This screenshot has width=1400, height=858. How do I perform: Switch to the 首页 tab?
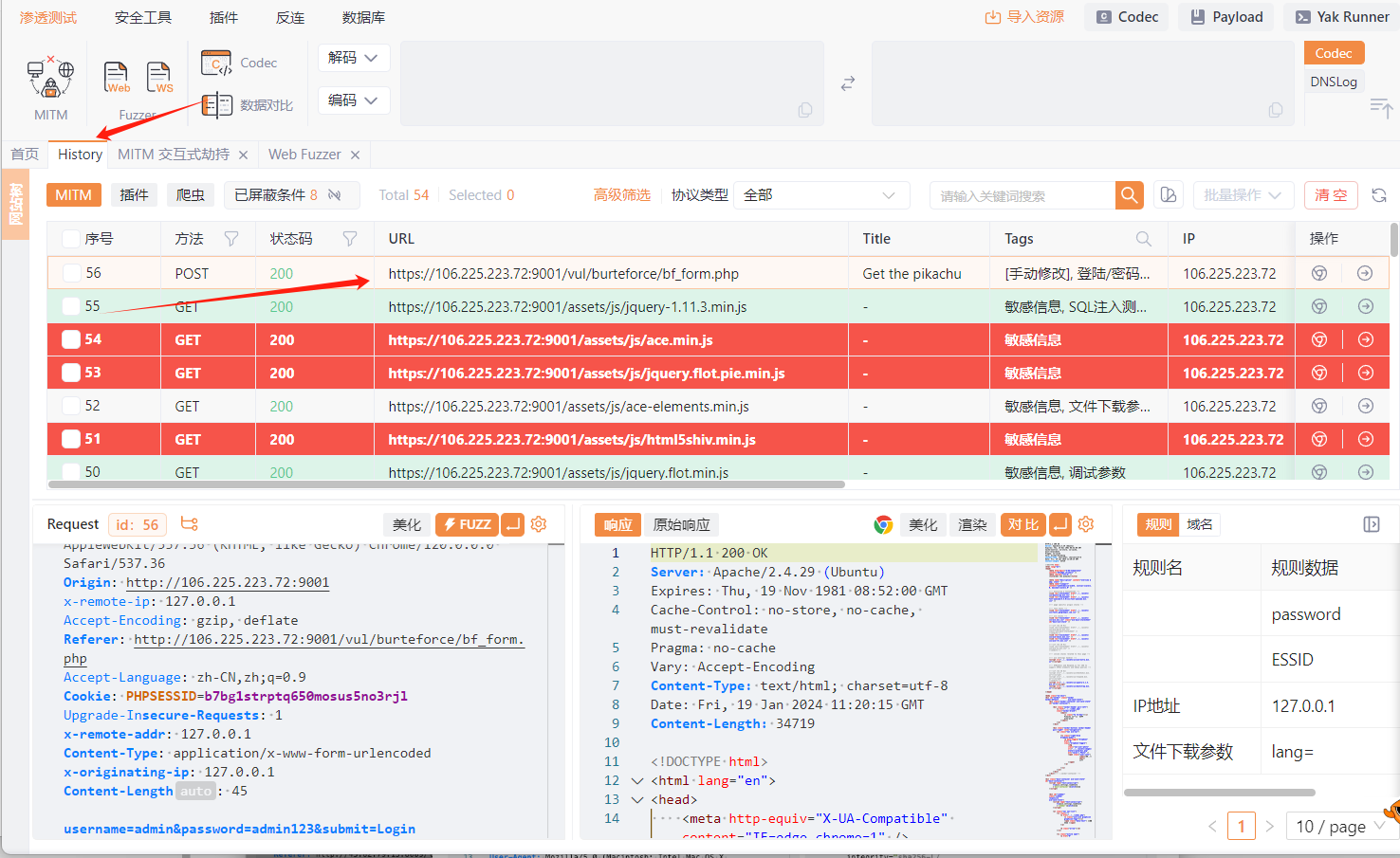tap(25, 155)
